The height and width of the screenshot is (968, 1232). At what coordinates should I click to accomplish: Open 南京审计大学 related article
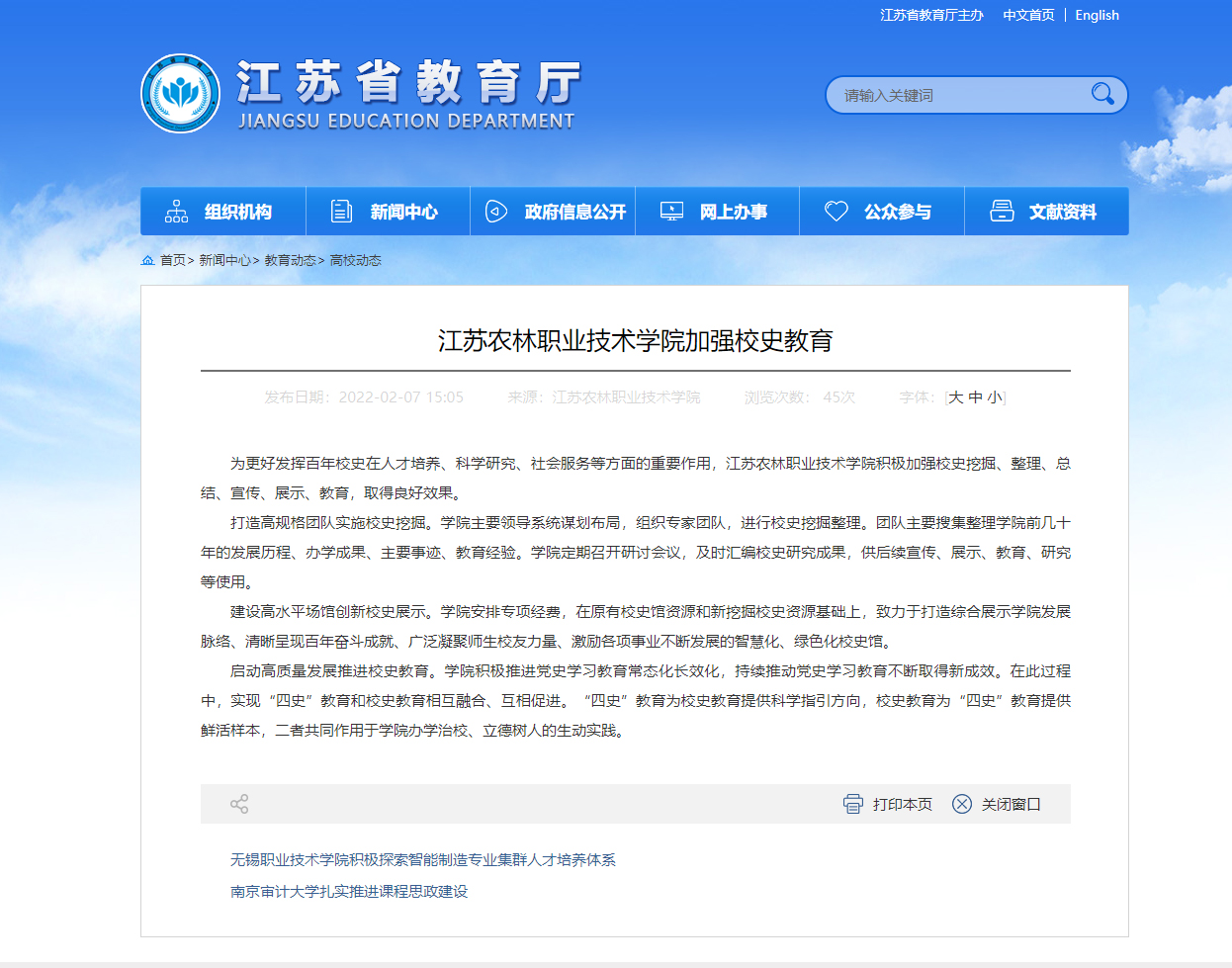349,892
